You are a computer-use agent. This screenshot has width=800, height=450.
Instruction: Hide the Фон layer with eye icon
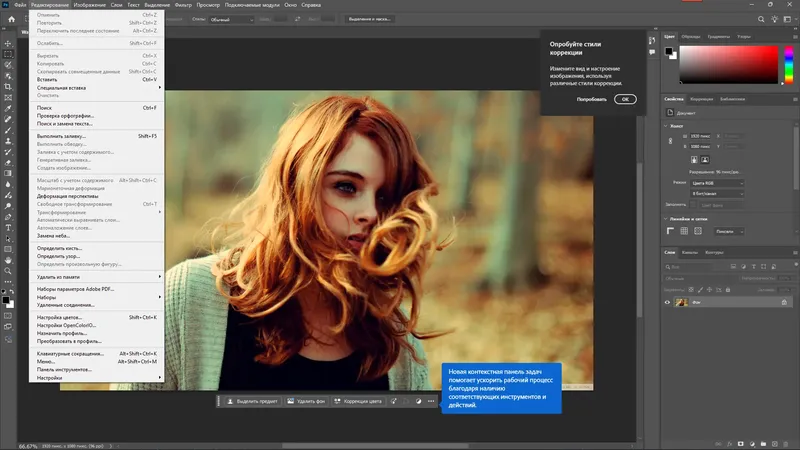[668, 302]
